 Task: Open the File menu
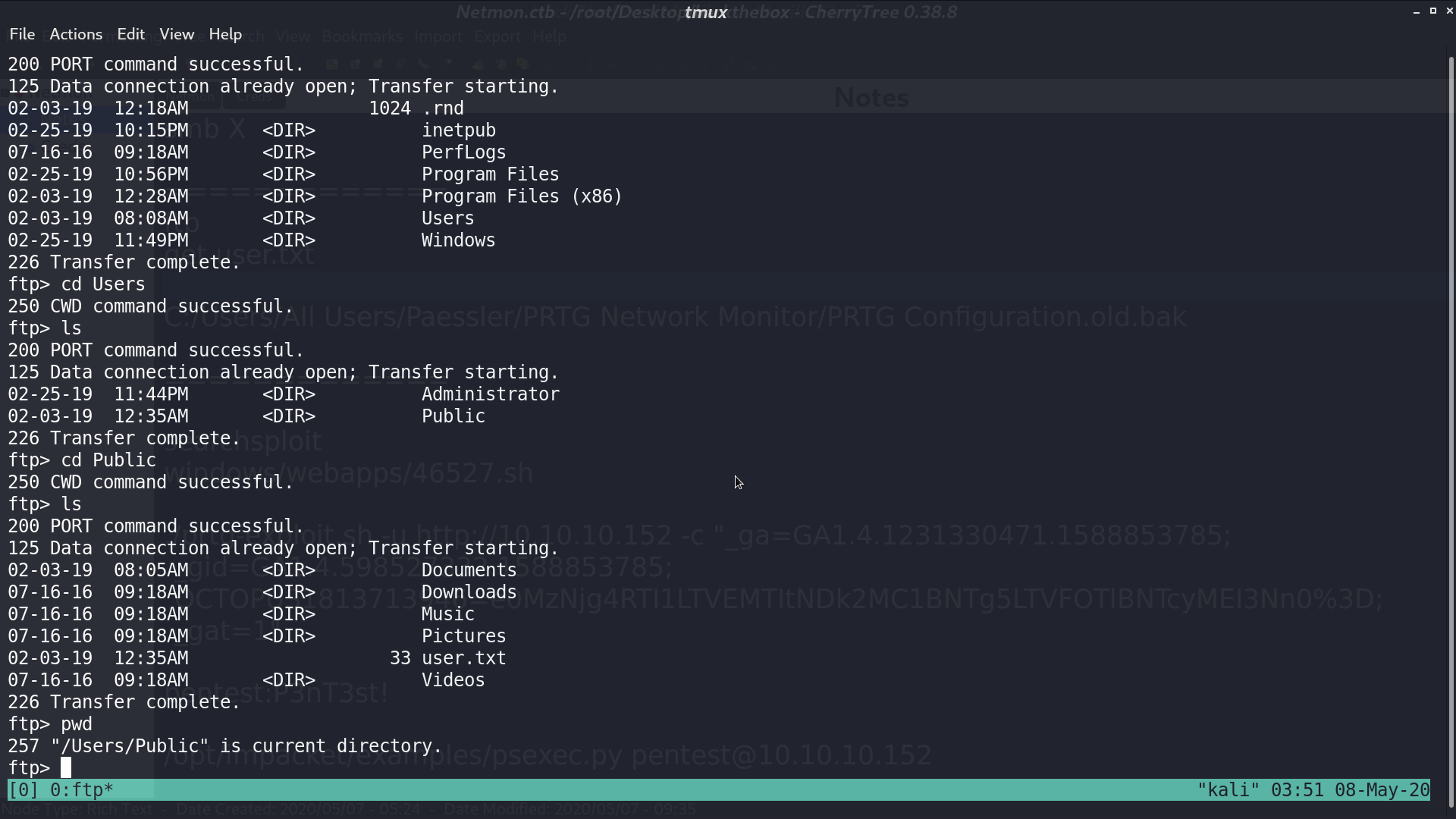(22, 34)
